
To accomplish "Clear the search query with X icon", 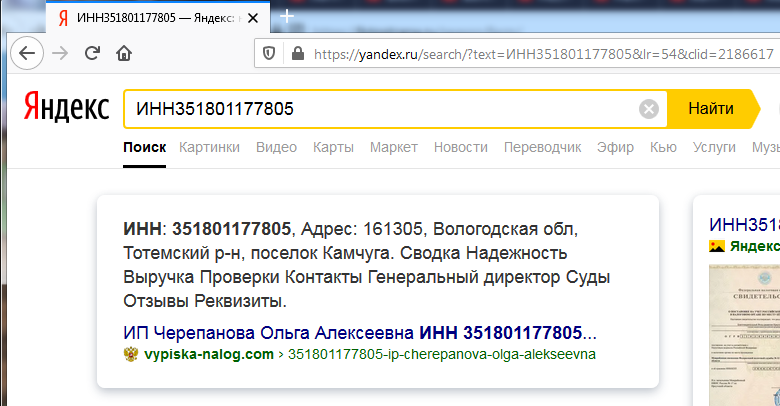I will 649,108.
